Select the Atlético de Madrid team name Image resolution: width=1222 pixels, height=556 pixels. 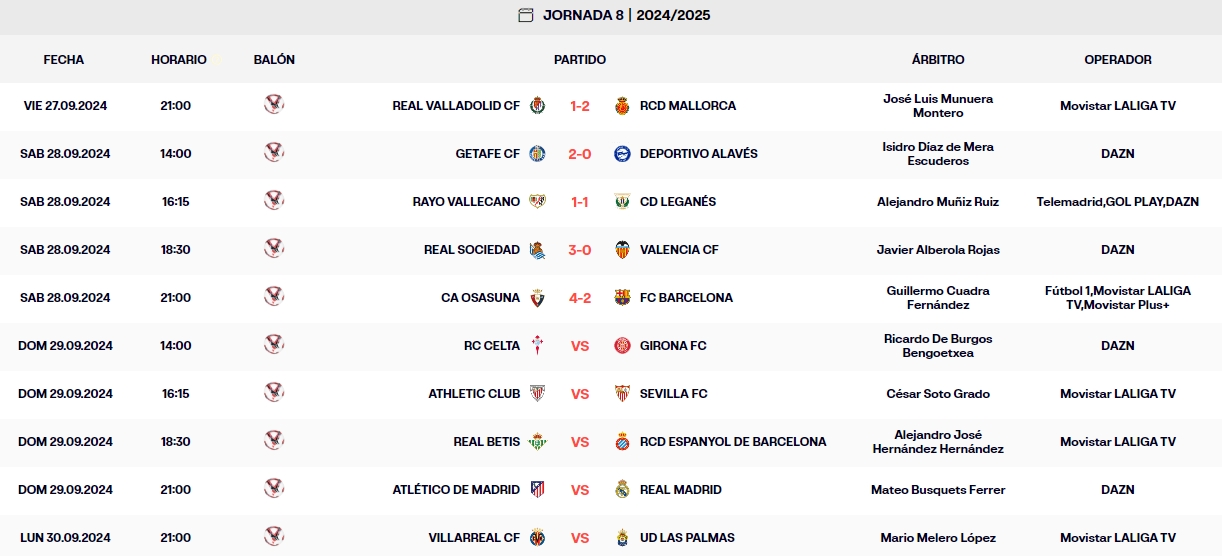point(456,490)
